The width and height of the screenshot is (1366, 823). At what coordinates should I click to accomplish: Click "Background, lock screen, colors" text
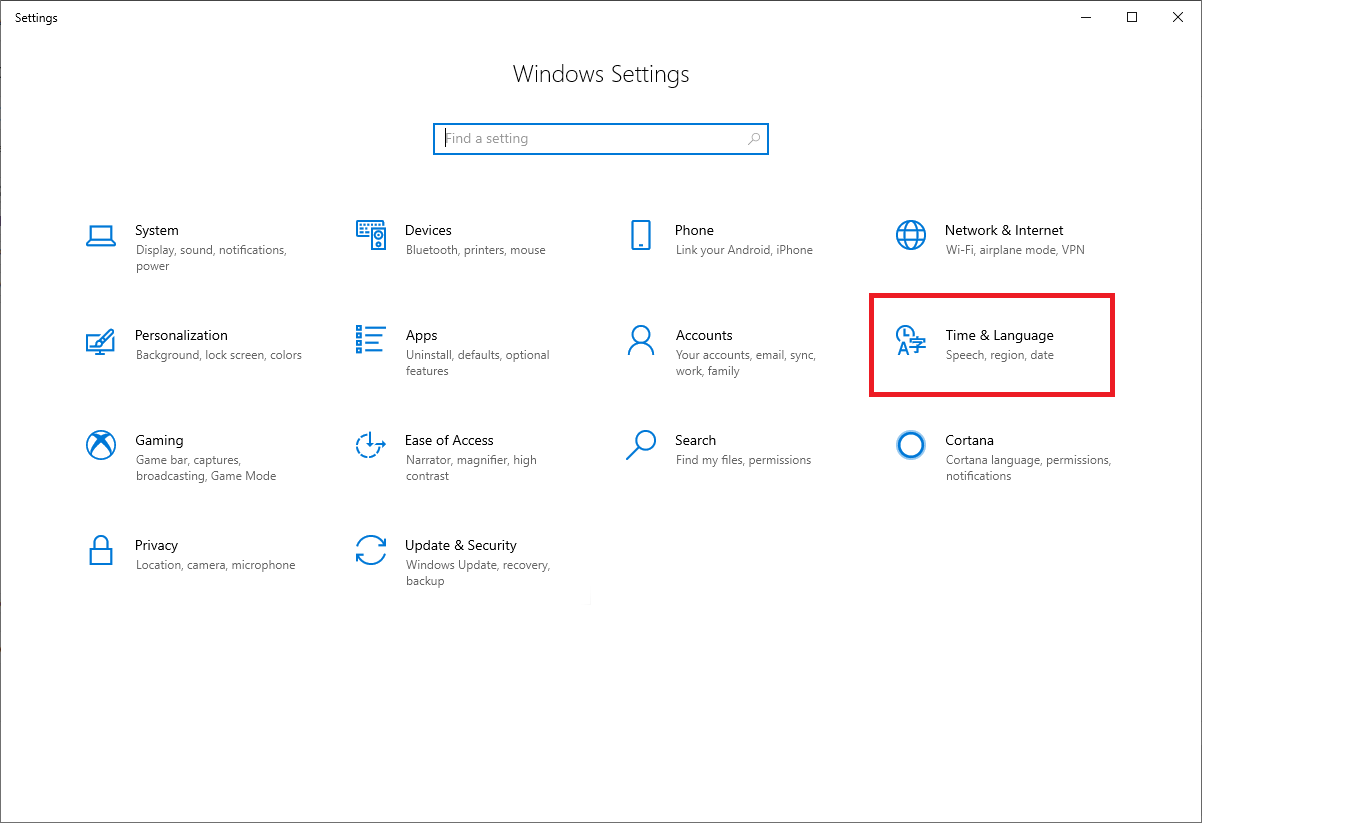219,355
